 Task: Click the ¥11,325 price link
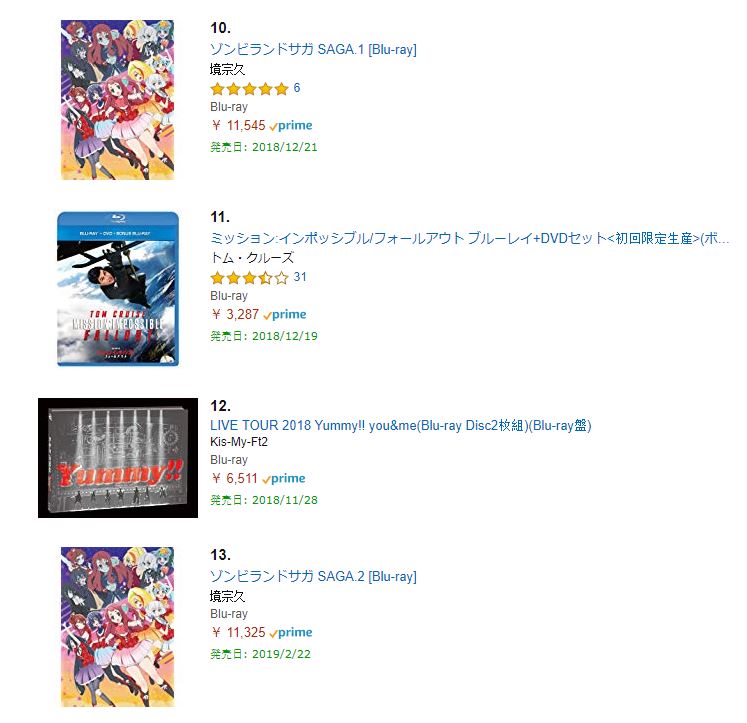(x=238, y=633)
